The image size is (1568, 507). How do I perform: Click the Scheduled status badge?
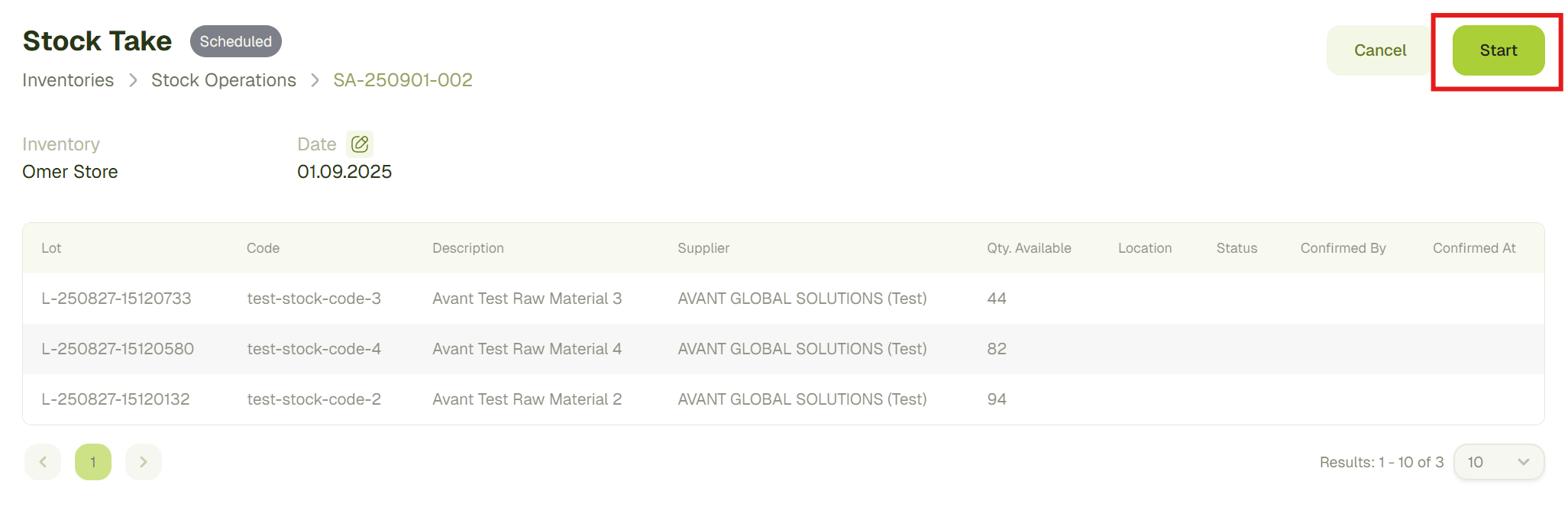tap(235, 41)
